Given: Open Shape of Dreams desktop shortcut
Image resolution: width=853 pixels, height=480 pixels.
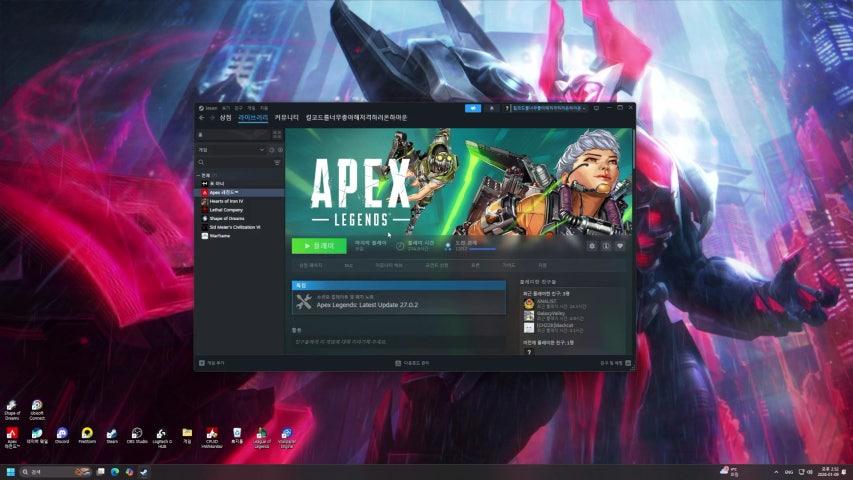Looking at the screenshot, I should pyautogui.click(x=12, y=410).
